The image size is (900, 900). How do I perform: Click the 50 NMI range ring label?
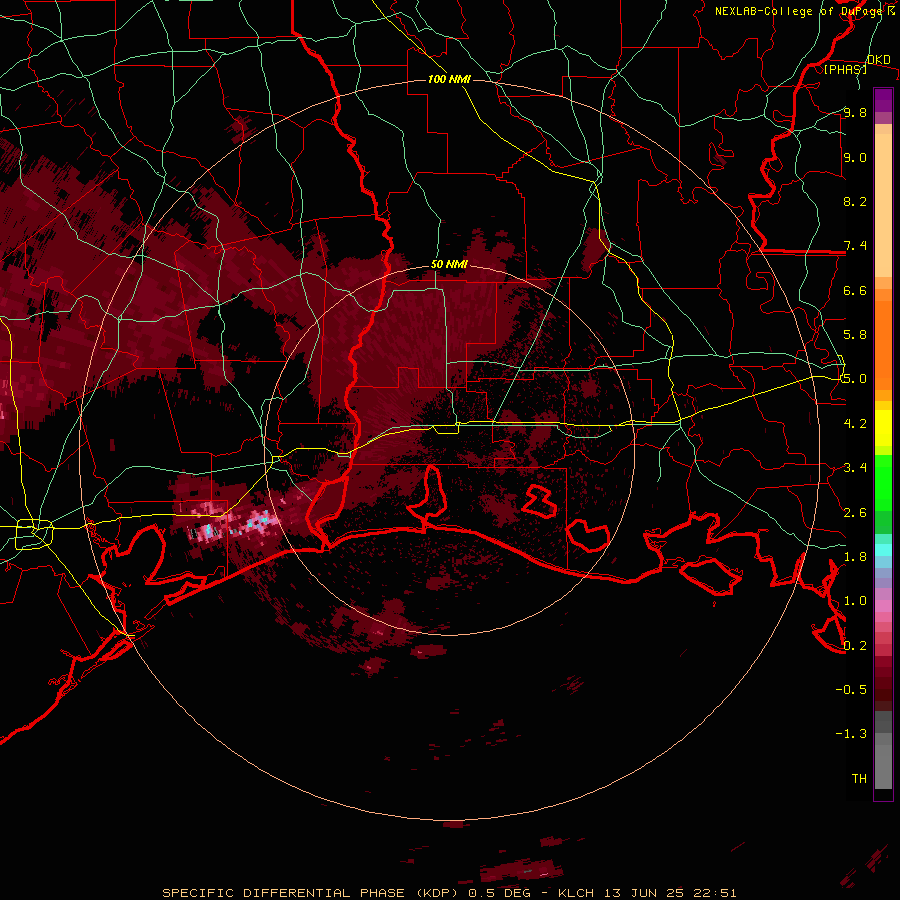click(449, 265)
